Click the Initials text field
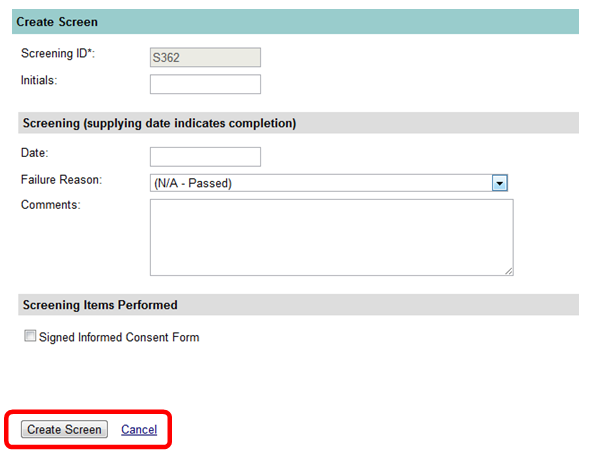This screenshot has width=616, height=450. pos(205,84)
